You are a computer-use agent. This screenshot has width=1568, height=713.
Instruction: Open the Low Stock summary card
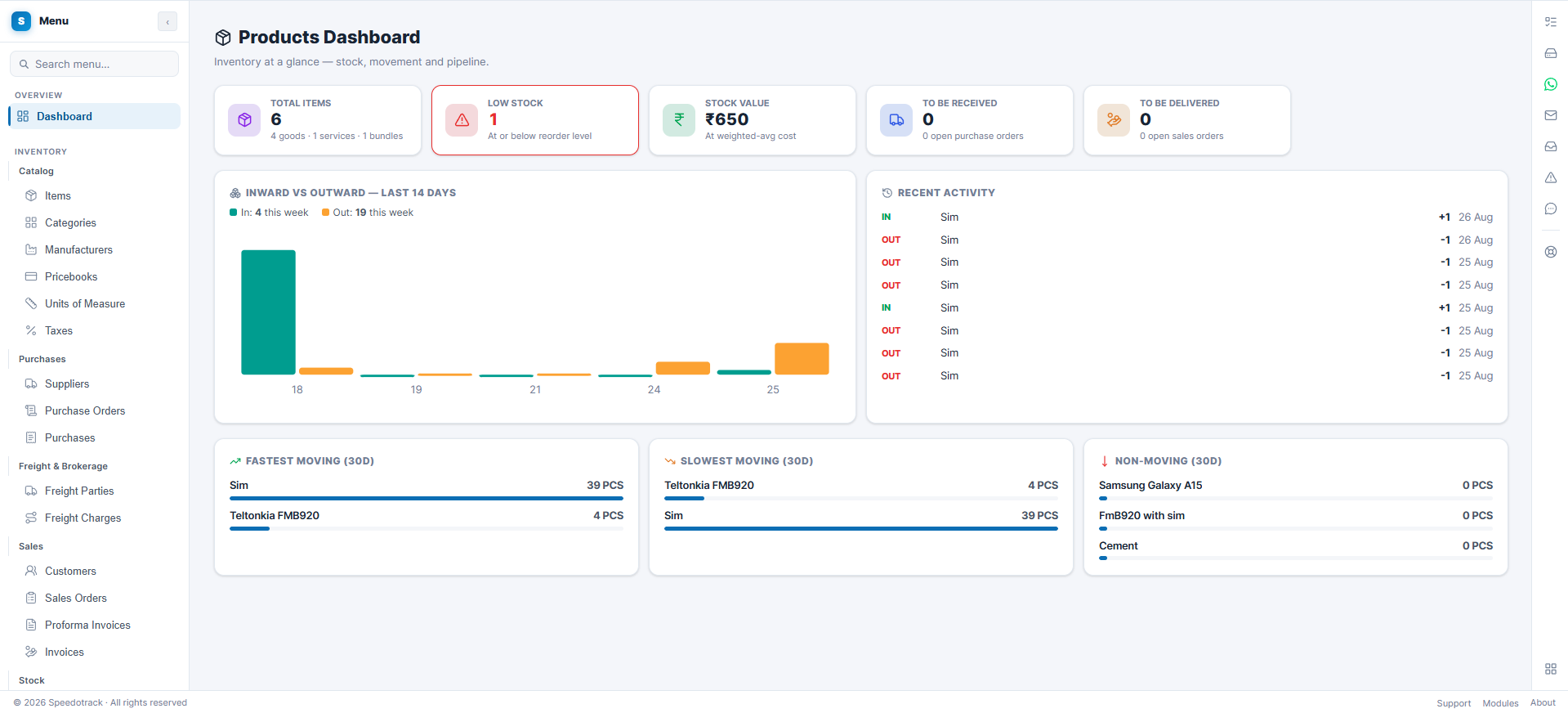(x=535, y=120)
